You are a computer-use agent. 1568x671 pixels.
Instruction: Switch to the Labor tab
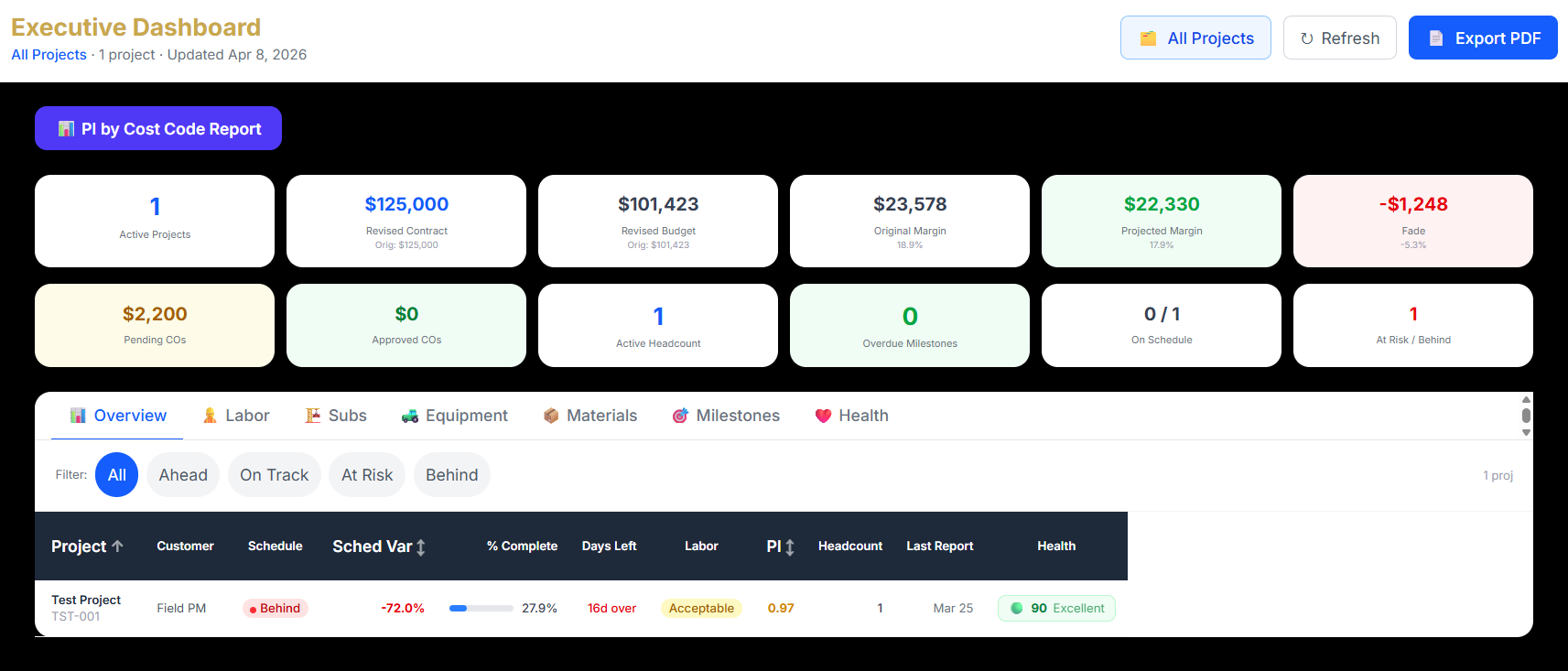(x=236, y=416)
